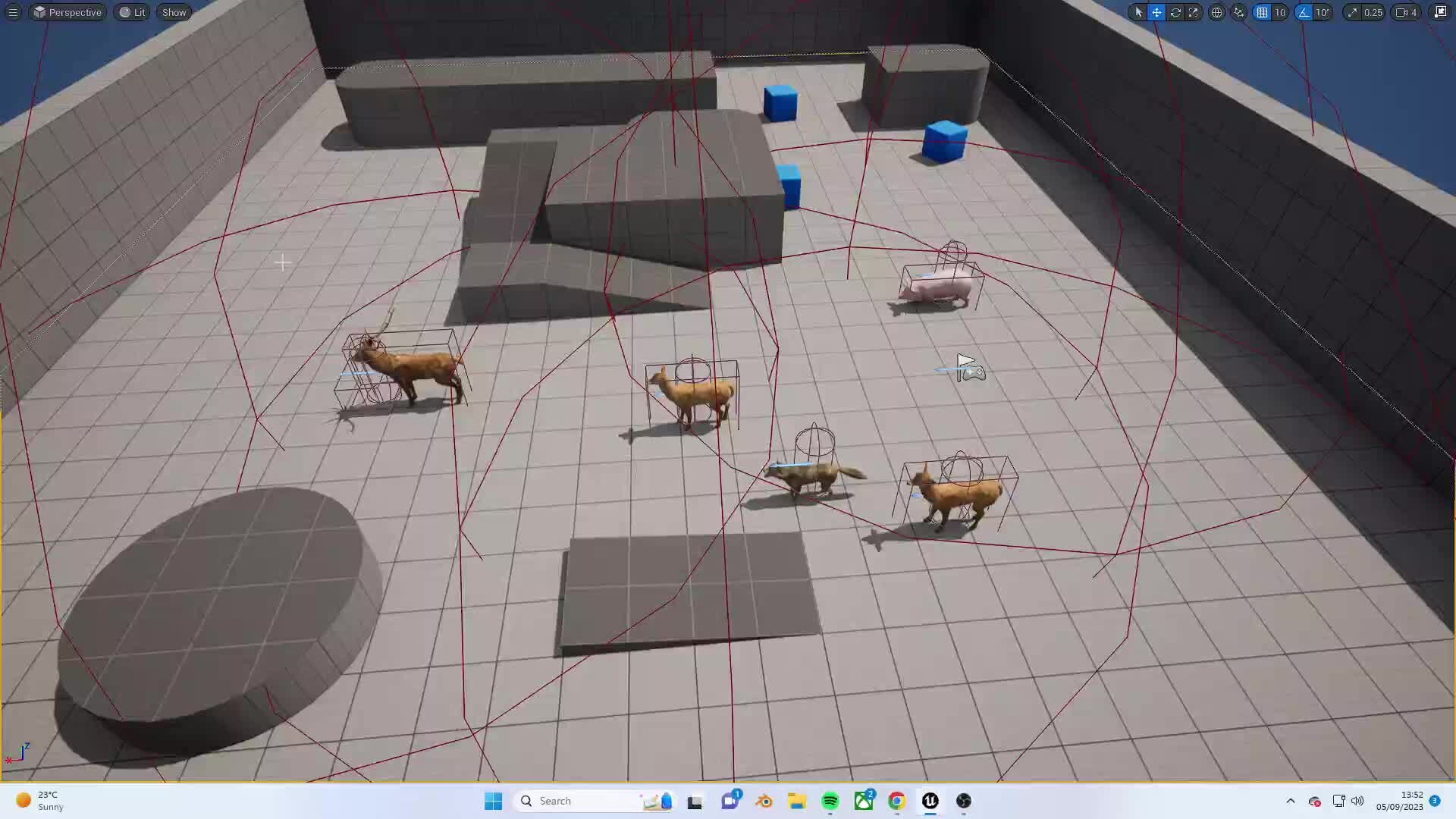Toggle rotation angle snapping

1304,12
